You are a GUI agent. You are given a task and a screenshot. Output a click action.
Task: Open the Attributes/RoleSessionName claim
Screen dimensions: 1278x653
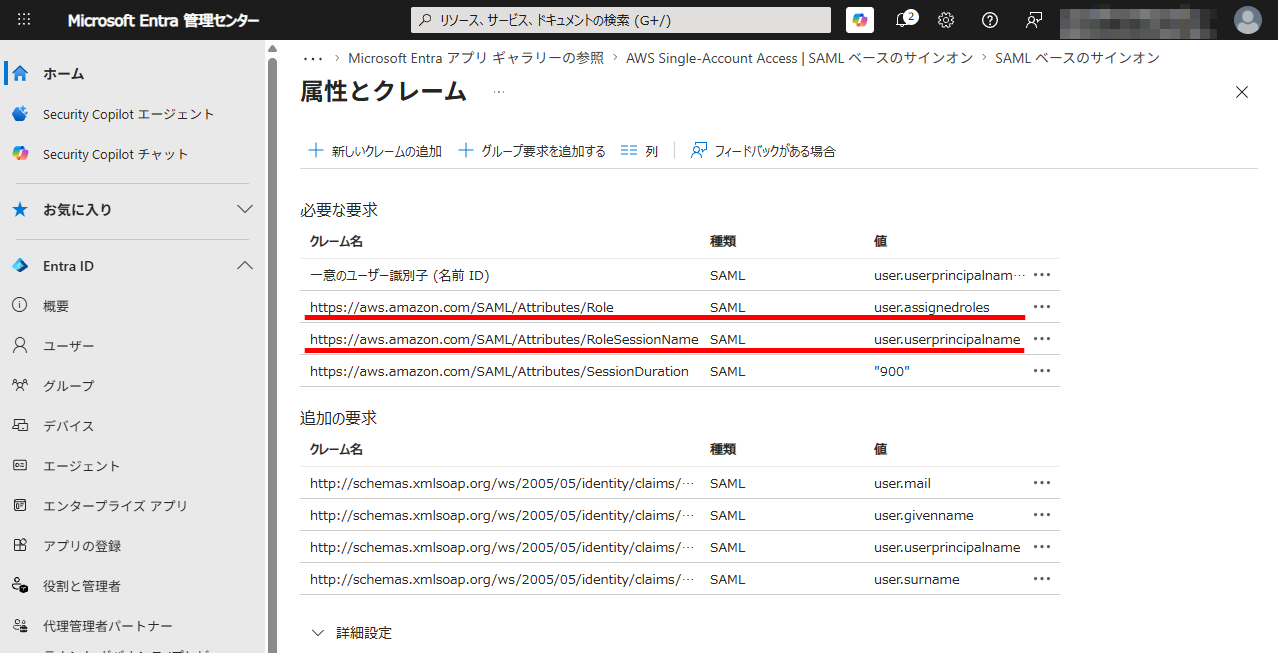coord(504,339)
